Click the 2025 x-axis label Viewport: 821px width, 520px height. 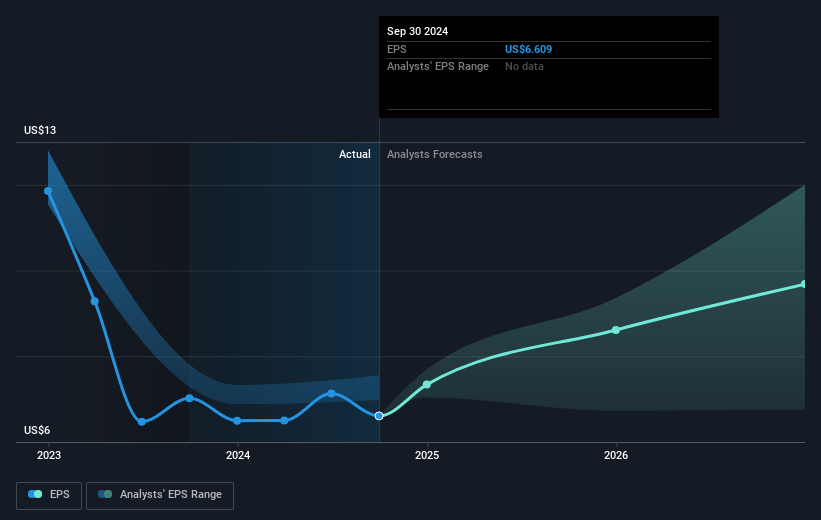427,456
